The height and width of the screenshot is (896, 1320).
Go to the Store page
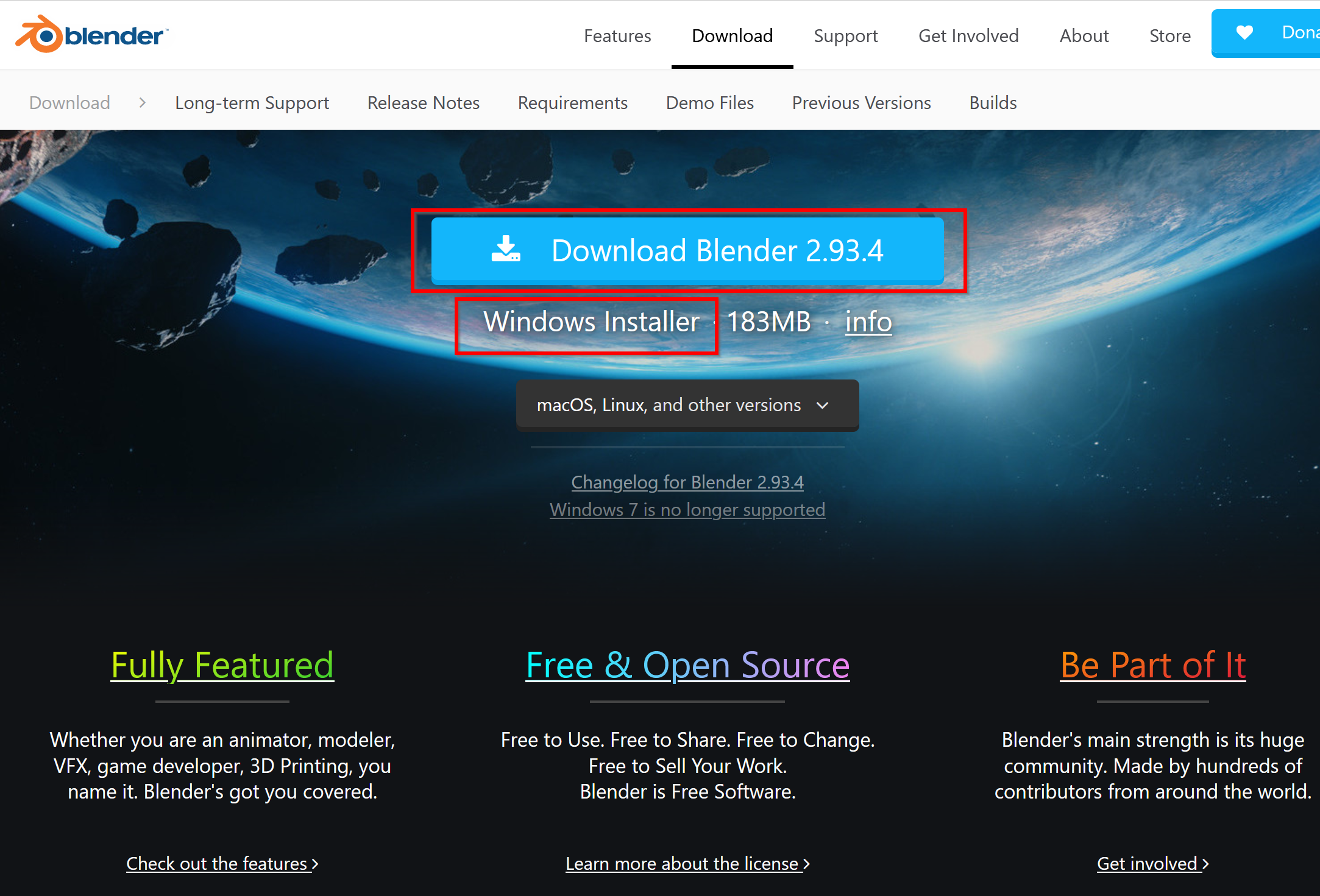click(x=1169, y=36)
